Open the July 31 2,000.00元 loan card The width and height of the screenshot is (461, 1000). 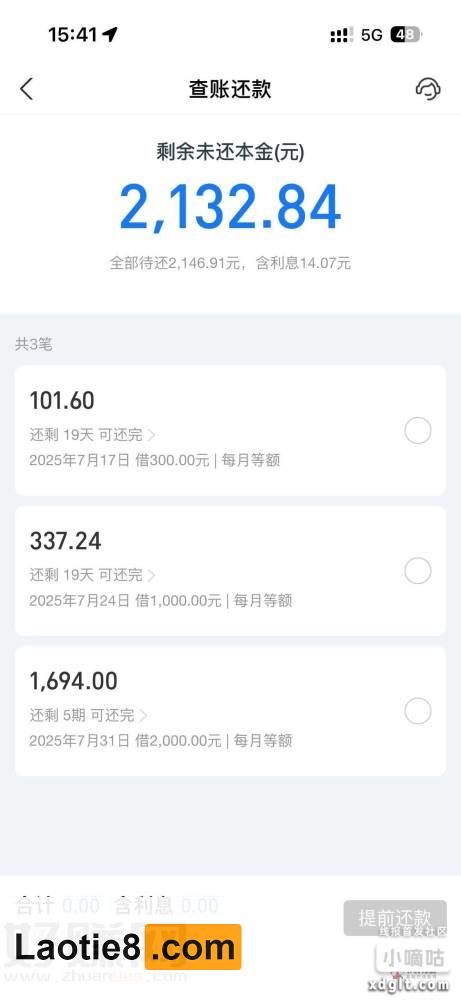click(x=230, y=711)
